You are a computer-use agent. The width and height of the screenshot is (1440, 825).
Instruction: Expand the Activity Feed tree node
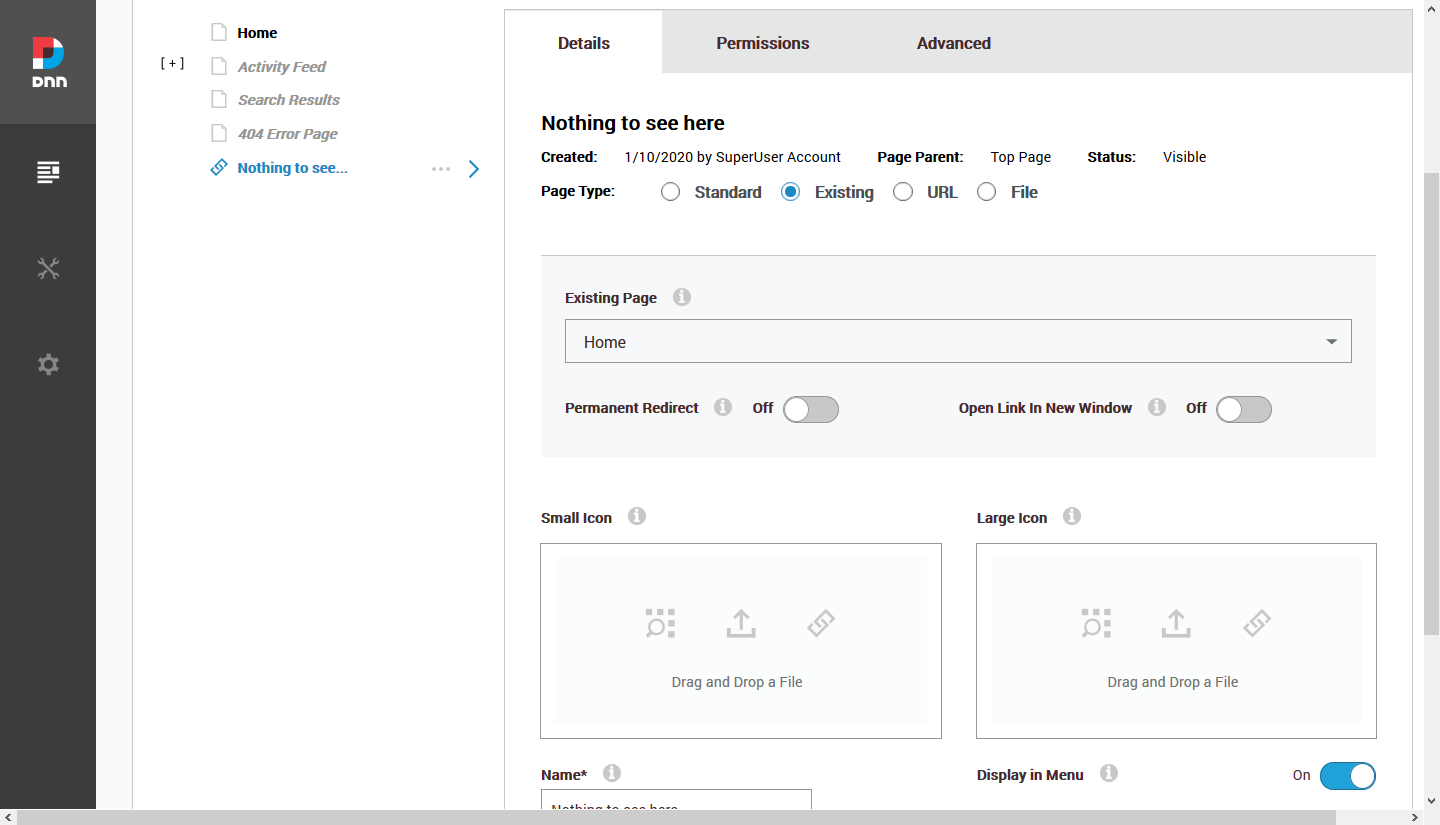coord(173,63)
